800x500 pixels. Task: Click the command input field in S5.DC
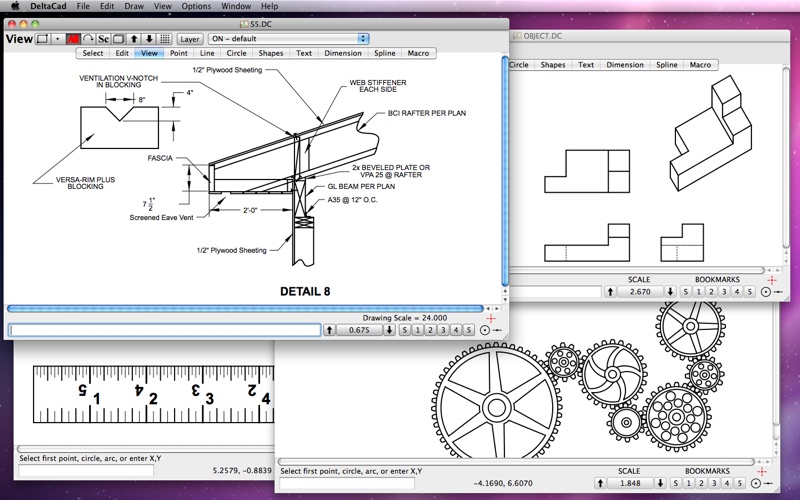[165, 329]
